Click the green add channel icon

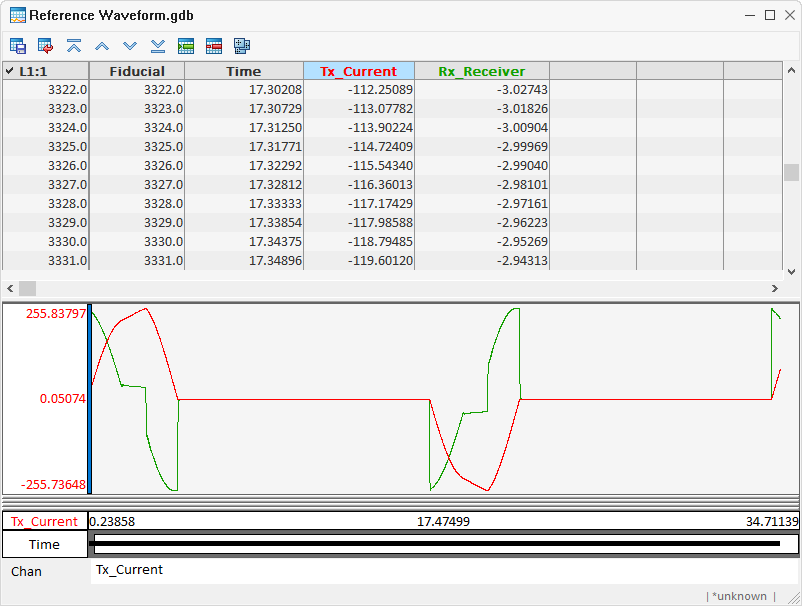[186, 46]
